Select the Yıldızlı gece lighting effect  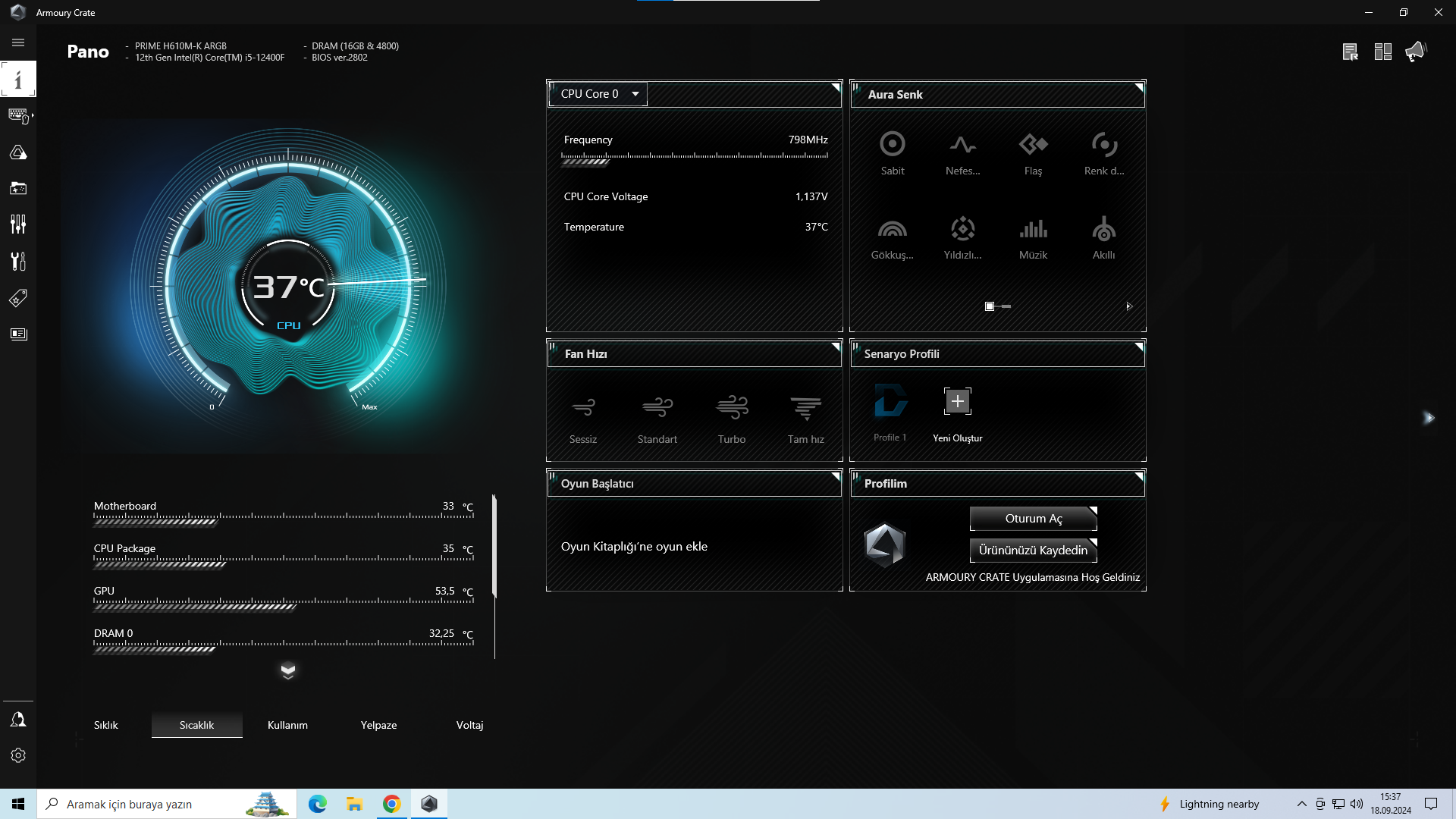point(963,238)
